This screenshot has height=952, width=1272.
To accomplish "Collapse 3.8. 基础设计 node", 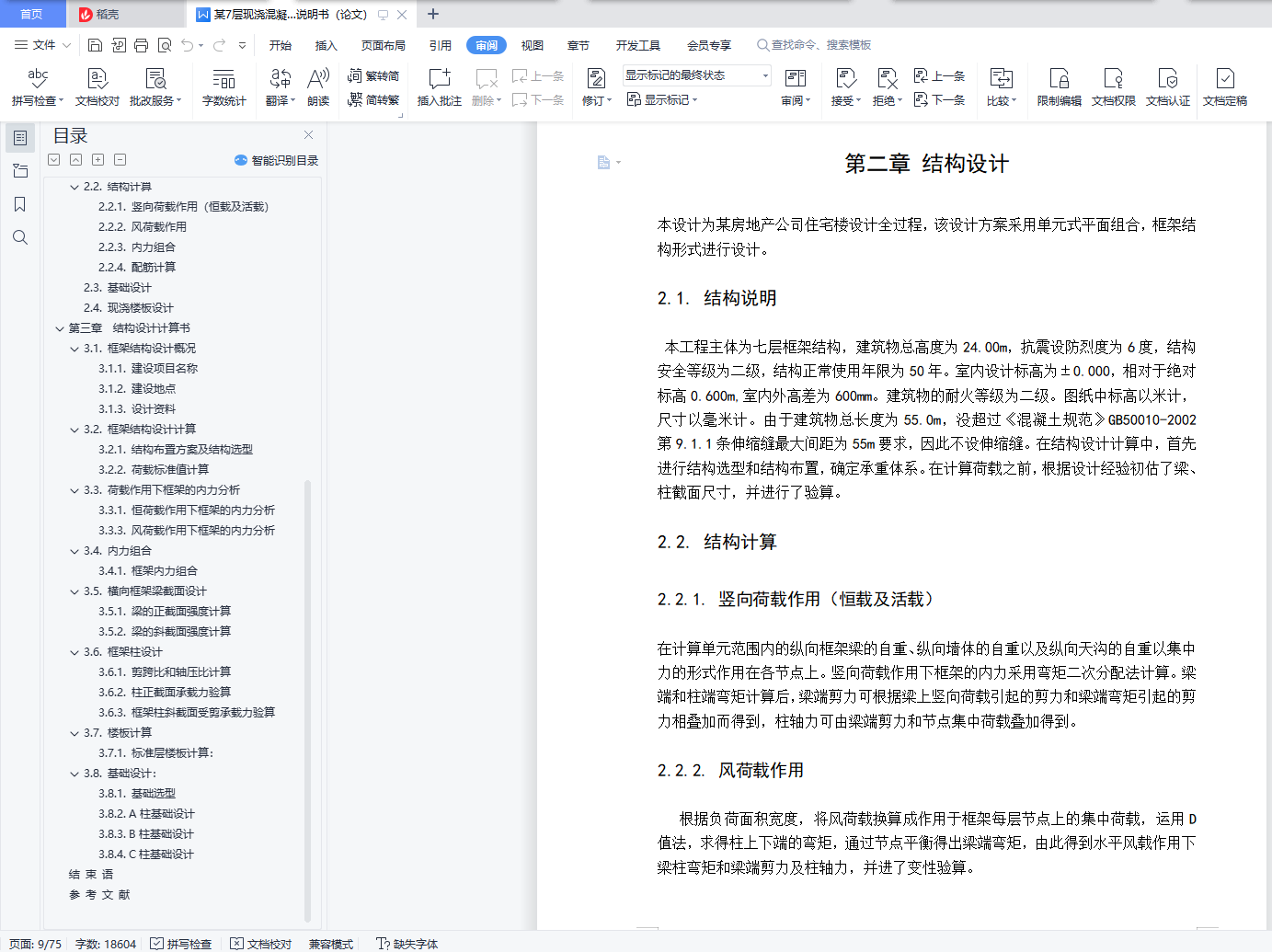I will tap(74, 774).
